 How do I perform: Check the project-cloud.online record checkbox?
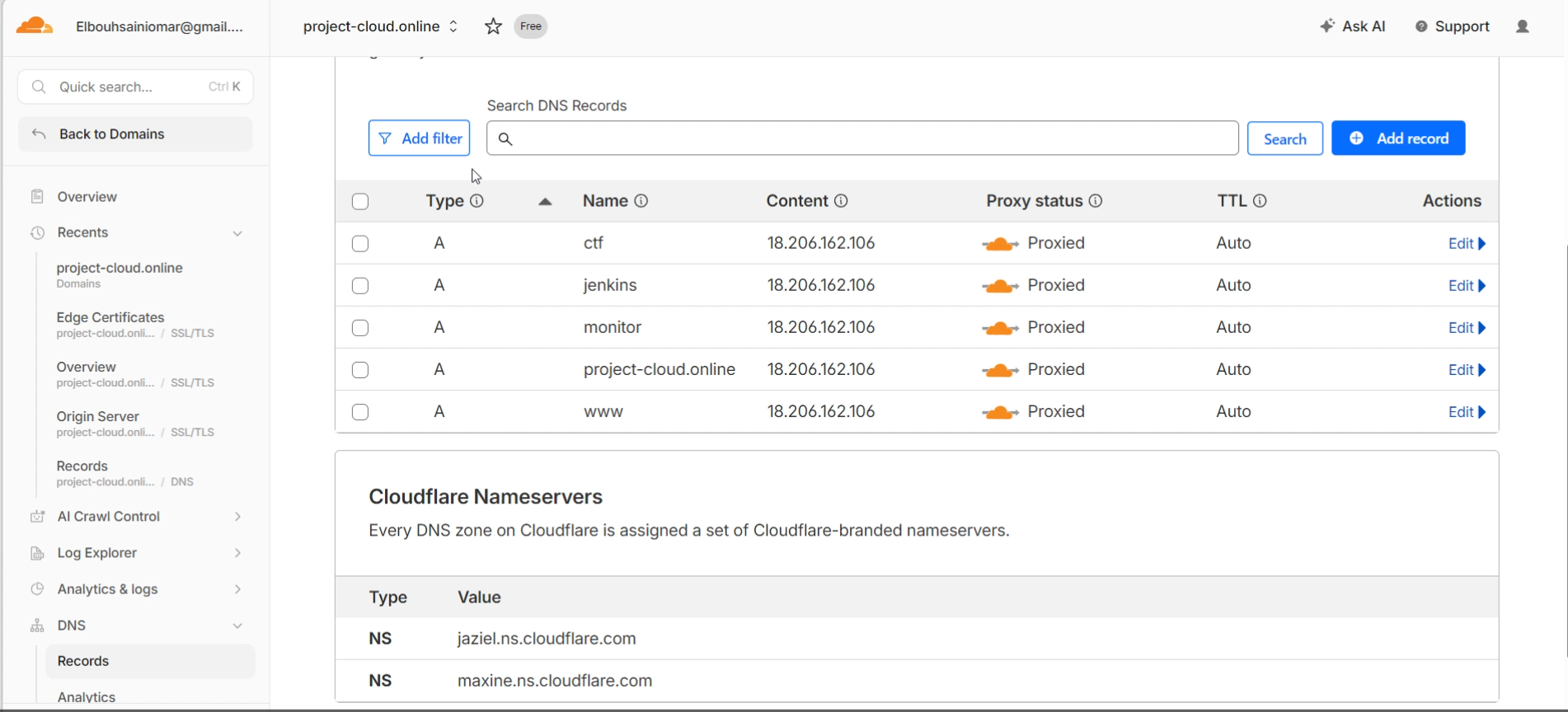coord(360,370)
